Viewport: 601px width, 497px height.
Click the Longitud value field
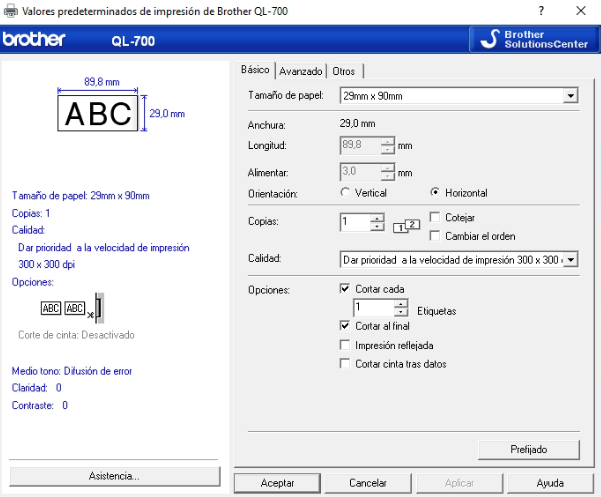pos(360,146)
